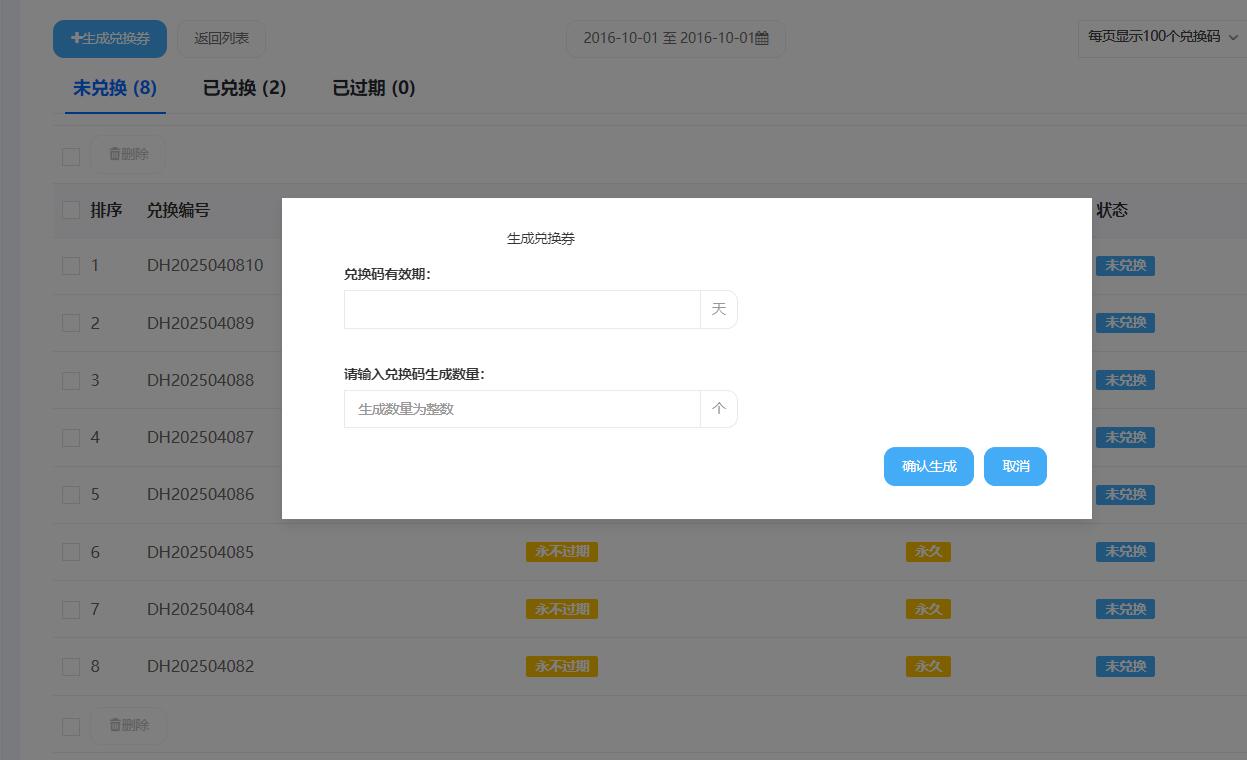Click 未兑换 status in row DH202504087
Image resolution: width=1247 pixels, height=760 pixels.
click(1125, 437)
